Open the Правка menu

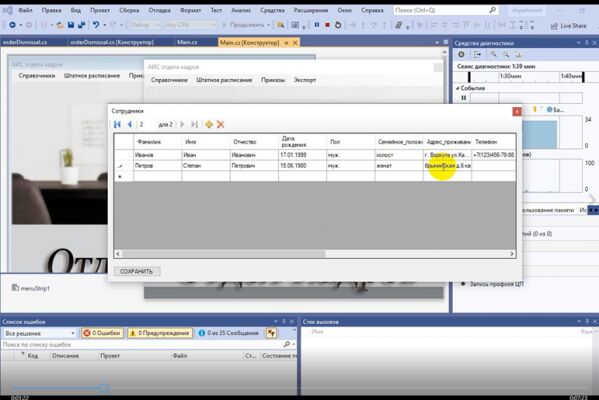click(x=52, y=10)
